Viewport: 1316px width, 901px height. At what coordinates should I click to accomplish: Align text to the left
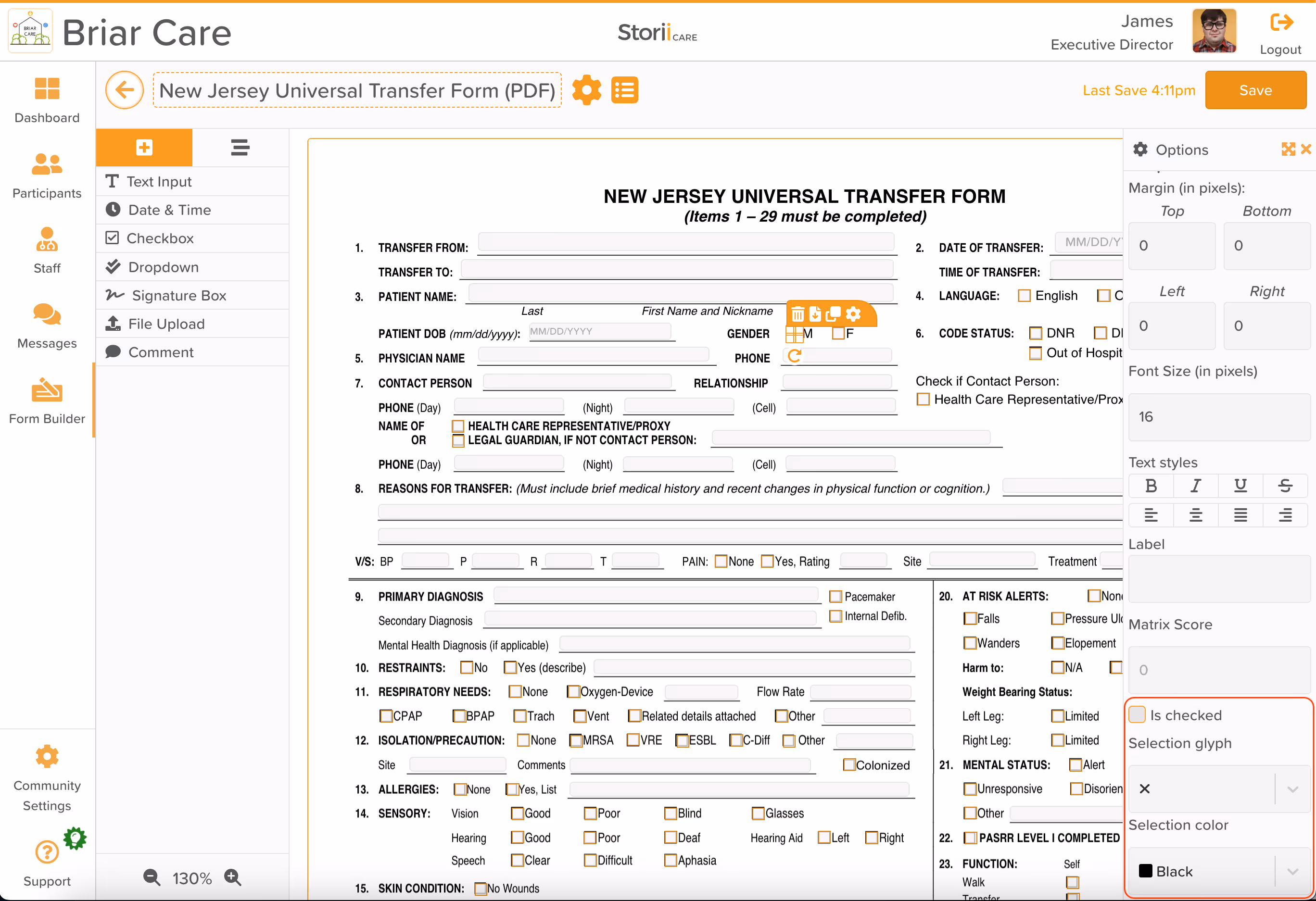(x=1151, y=515)
